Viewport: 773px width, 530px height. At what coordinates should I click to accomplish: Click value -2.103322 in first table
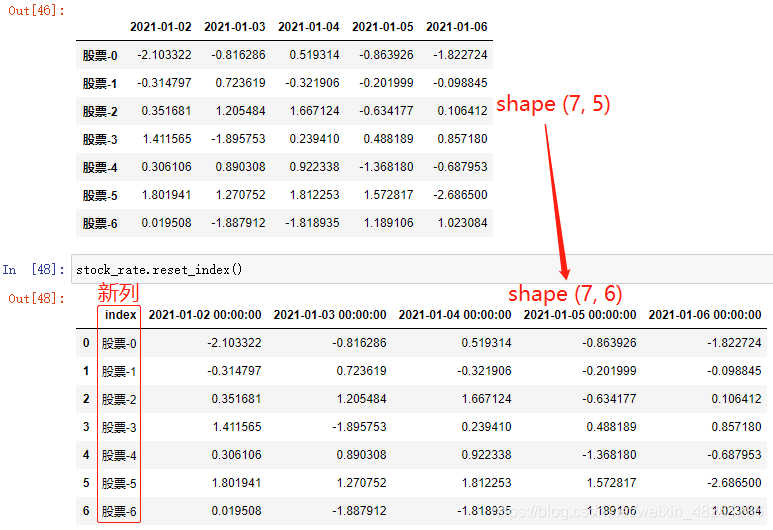[x=164, y=55]
